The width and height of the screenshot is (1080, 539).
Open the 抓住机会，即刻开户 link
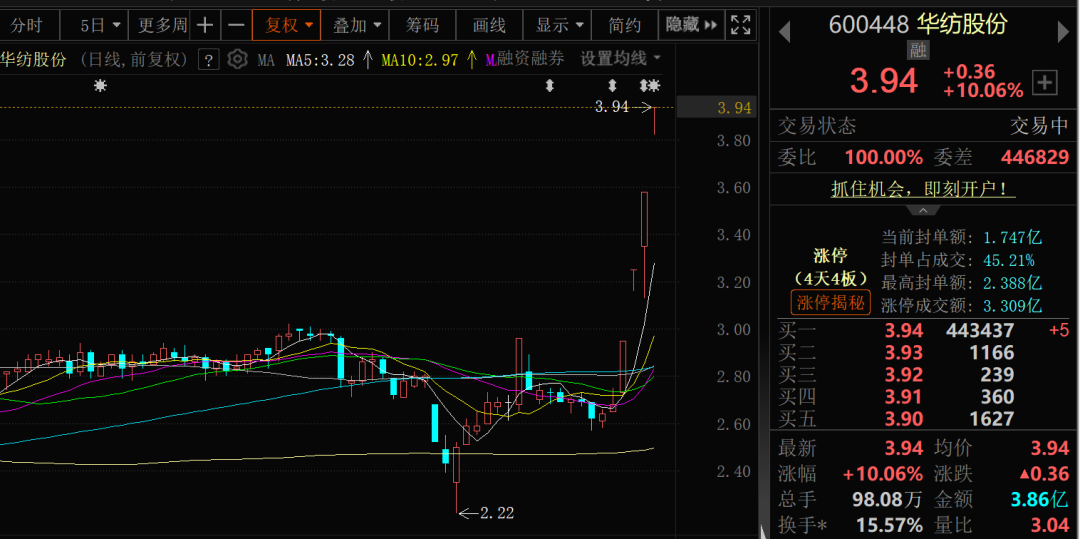tap(923, 188)
